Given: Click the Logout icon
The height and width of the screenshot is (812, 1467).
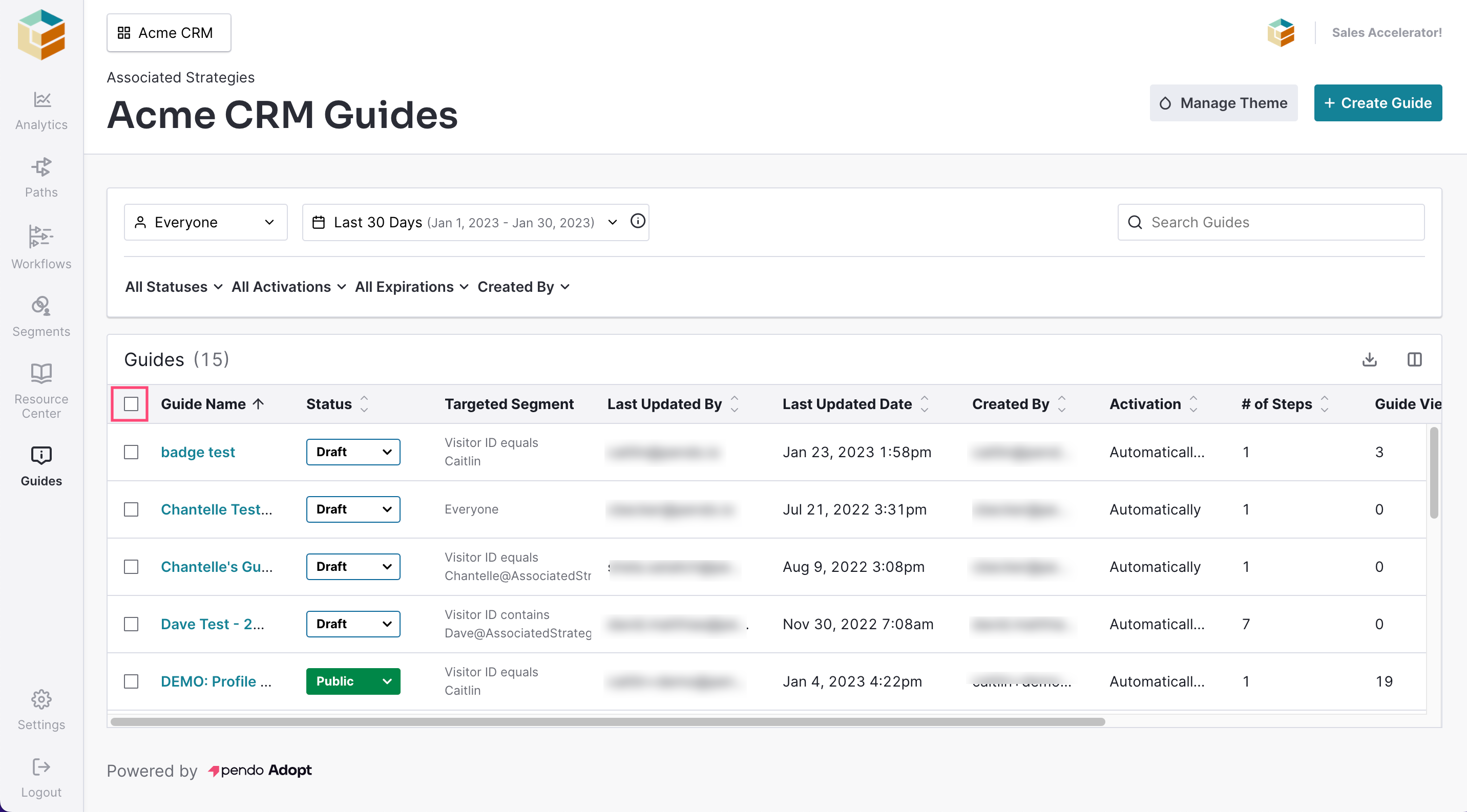Looking at the screenshot, I should pyautogui.click(x=41, y=766).
